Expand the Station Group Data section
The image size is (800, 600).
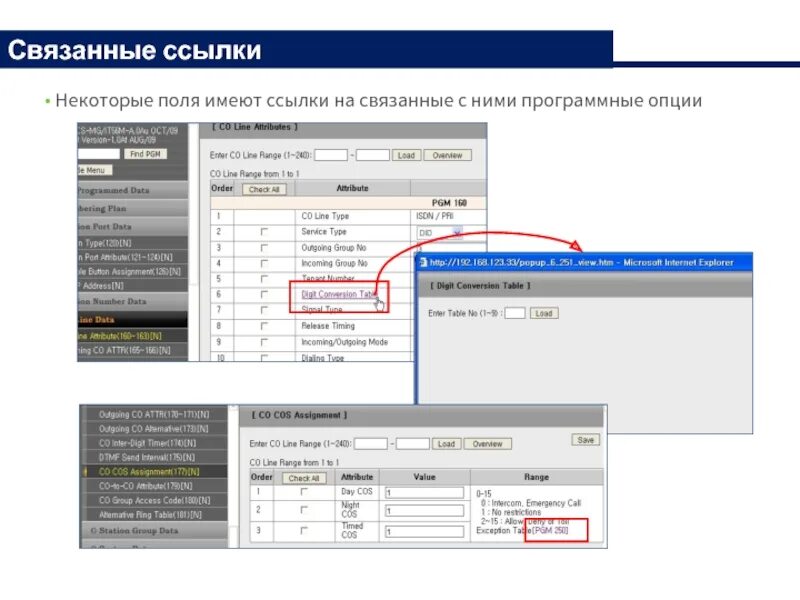tap(154, 531)
